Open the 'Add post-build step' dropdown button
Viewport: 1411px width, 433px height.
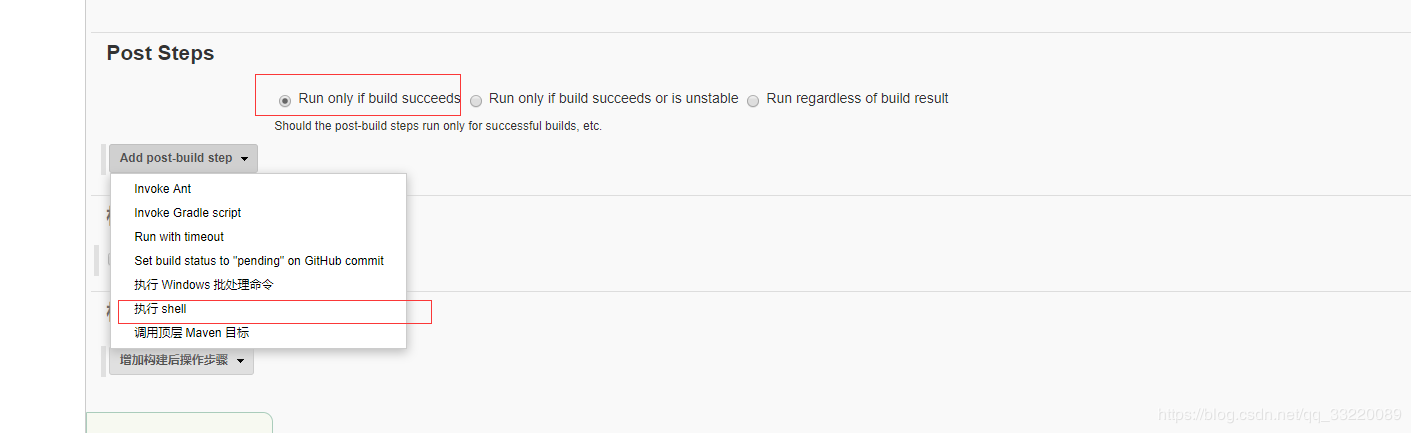[183, 158]
